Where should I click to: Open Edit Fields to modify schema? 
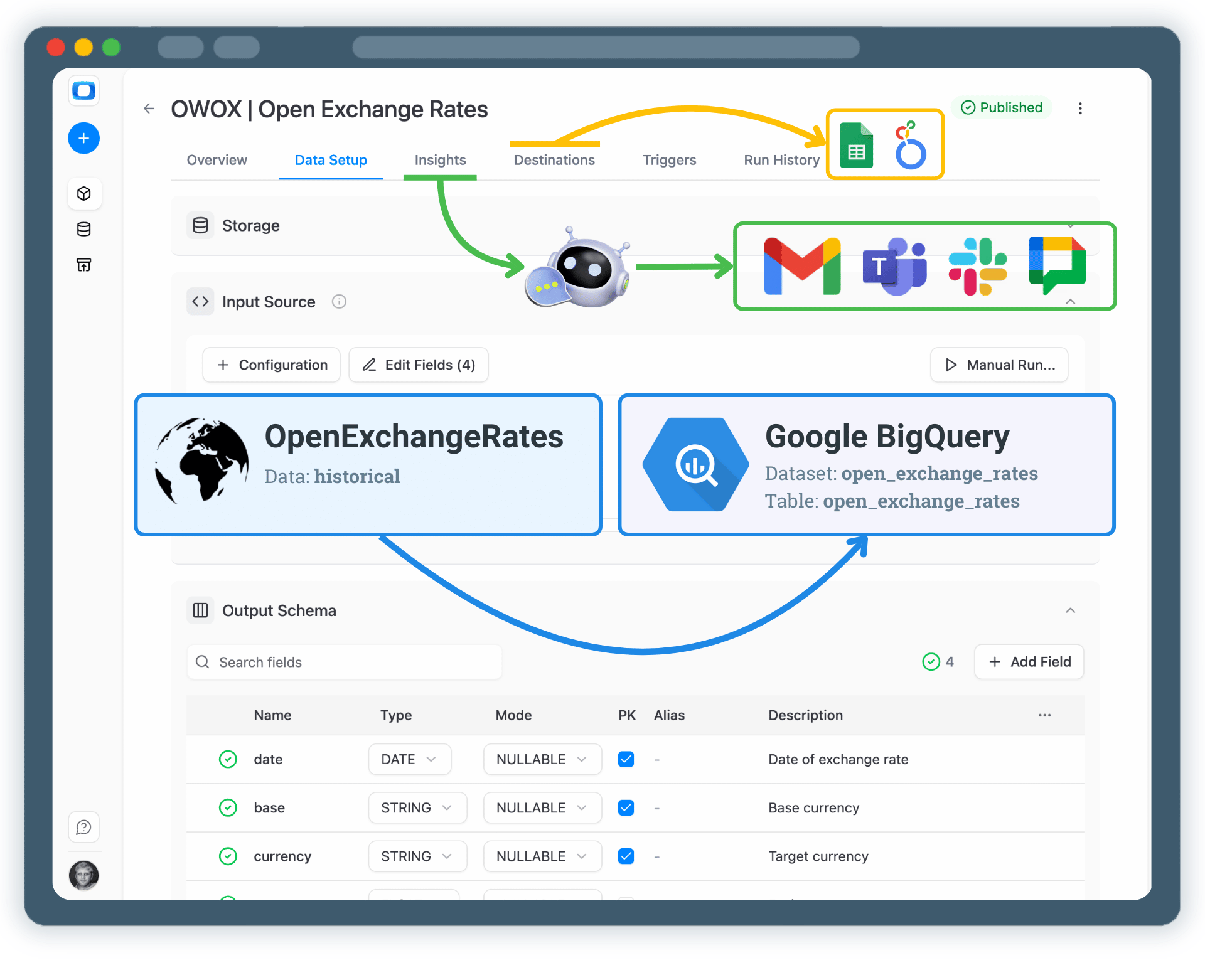(418, 365)
